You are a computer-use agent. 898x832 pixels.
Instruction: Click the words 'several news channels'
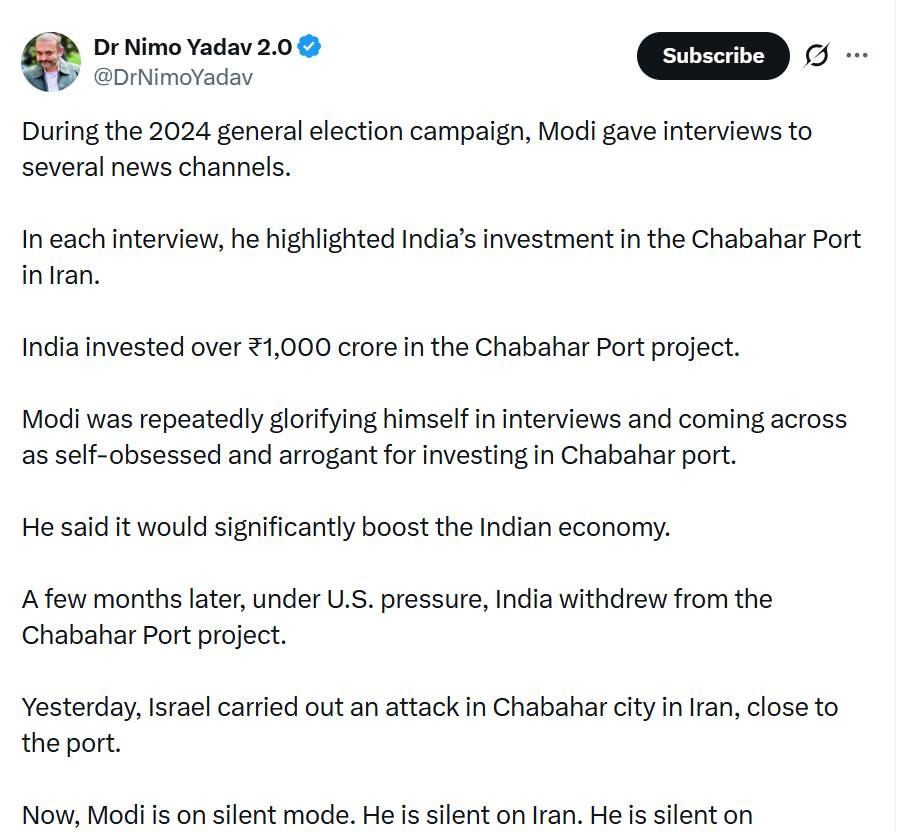156,167
